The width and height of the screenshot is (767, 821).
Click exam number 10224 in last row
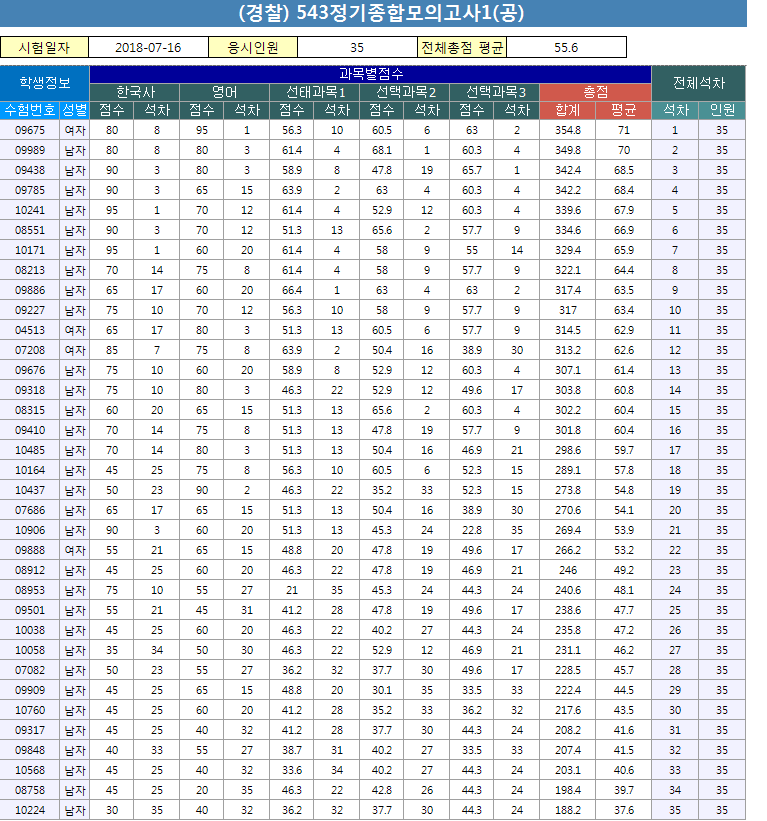[x=30, y=810]
